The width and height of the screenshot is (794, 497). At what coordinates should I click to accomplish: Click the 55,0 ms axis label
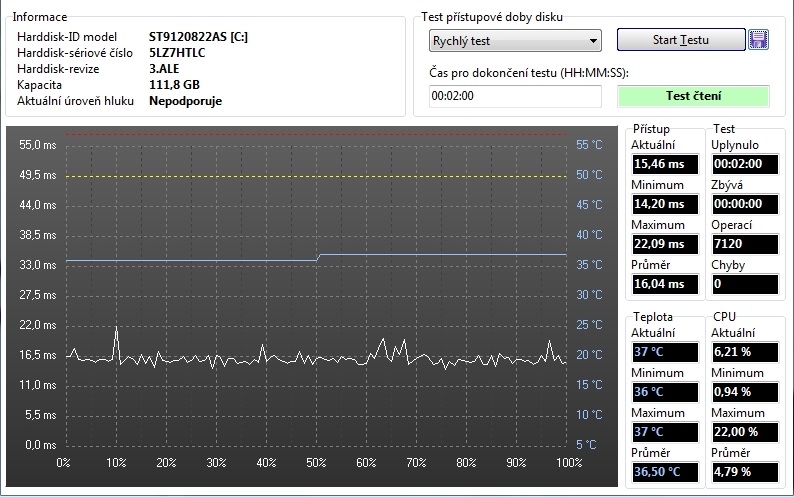tap(37, 145)
